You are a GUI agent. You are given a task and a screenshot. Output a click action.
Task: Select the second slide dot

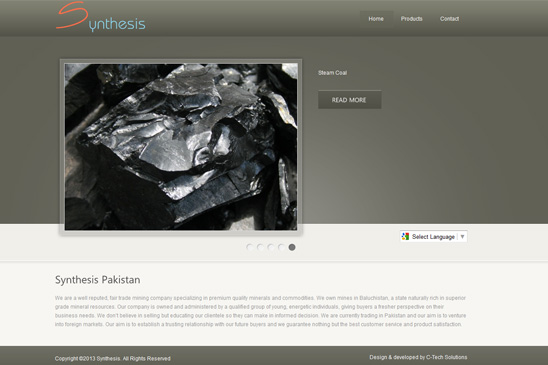[260, 247]
